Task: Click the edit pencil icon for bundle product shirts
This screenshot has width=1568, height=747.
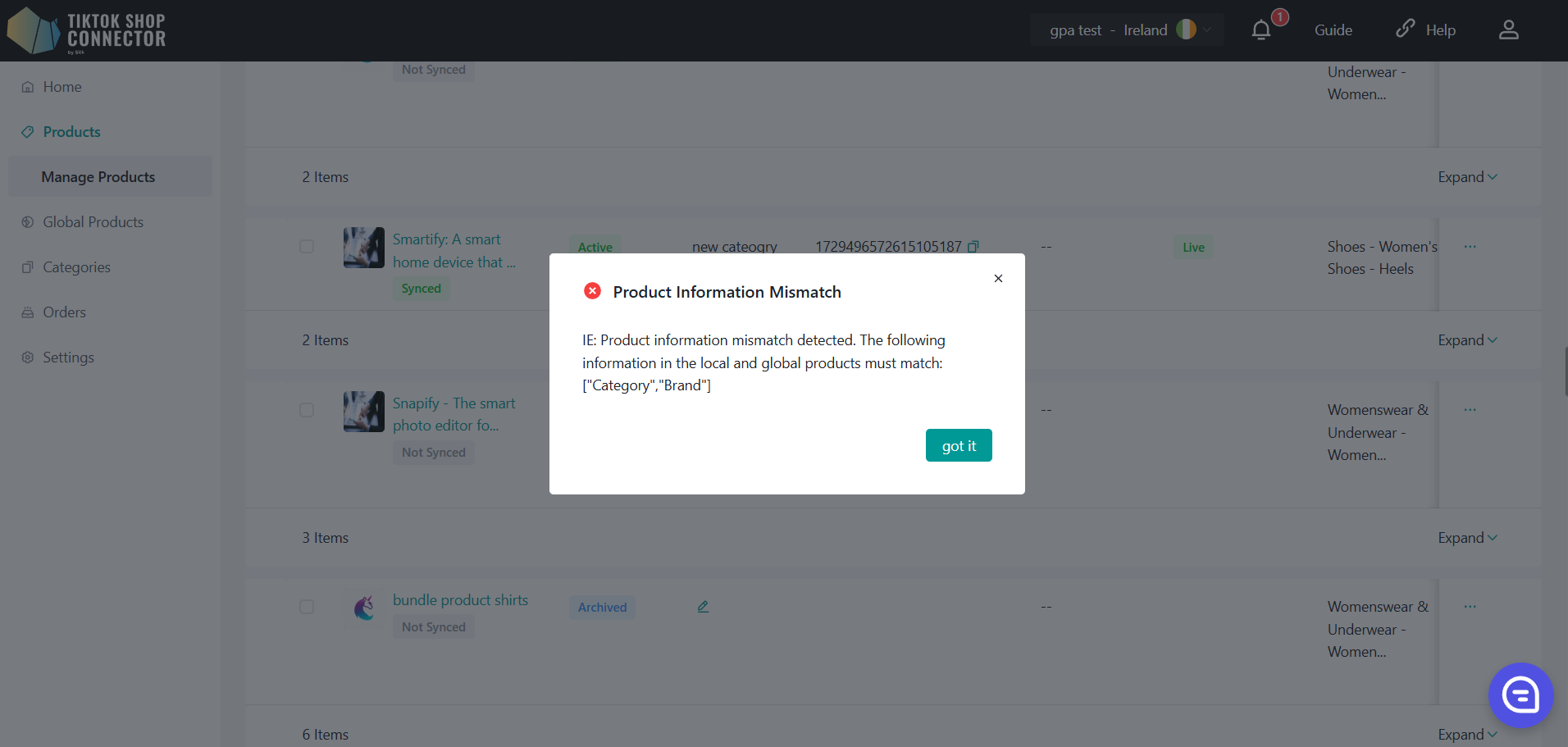Action: tap(703, 607)
